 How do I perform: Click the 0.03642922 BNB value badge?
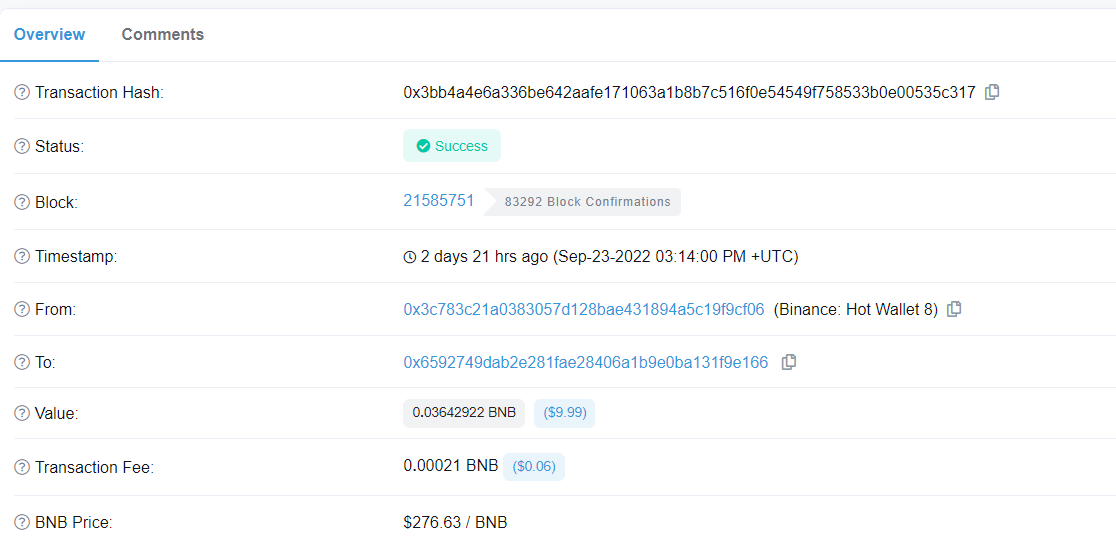click(464, 413)
